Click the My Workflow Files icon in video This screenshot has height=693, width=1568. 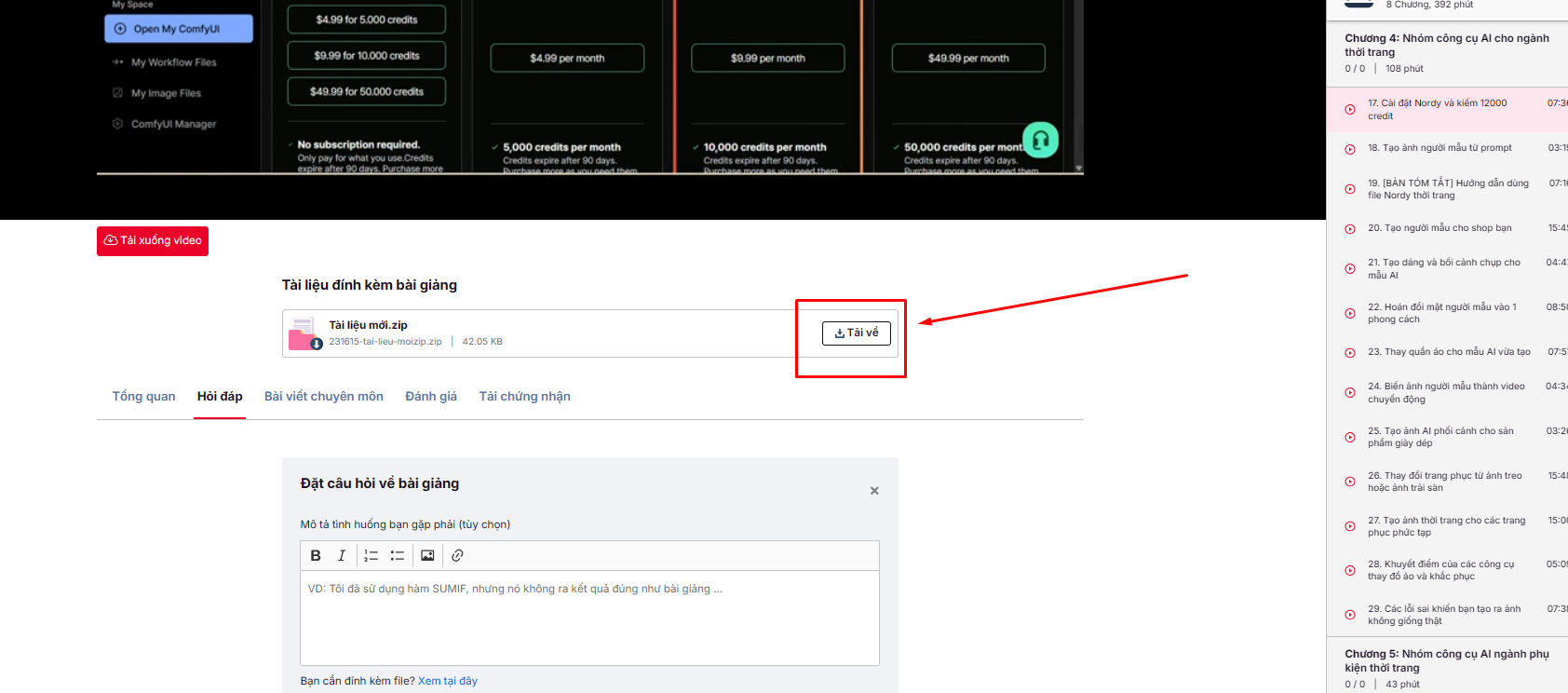pyautogui.click(x=117, y=62)
